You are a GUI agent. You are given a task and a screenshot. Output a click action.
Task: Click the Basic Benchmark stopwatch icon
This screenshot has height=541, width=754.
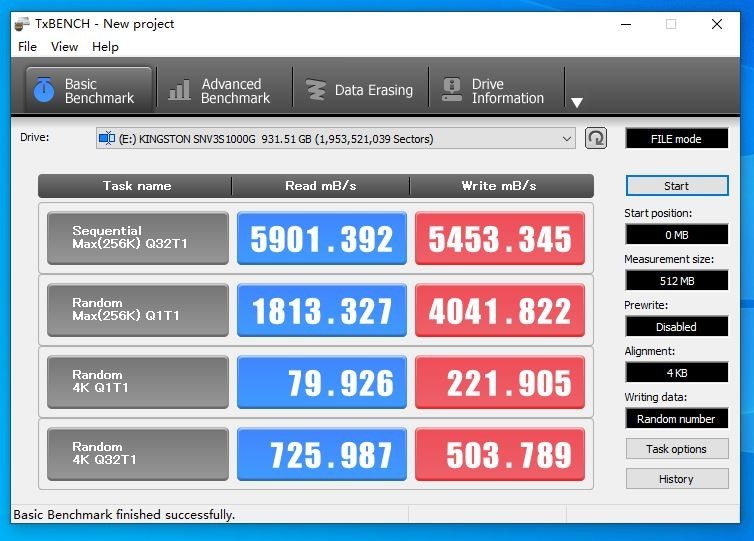click(44, 89)
